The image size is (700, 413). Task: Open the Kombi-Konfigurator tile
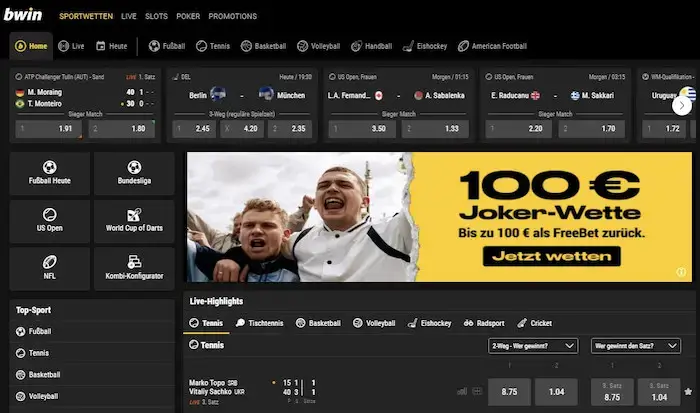[x=134, y=269]
